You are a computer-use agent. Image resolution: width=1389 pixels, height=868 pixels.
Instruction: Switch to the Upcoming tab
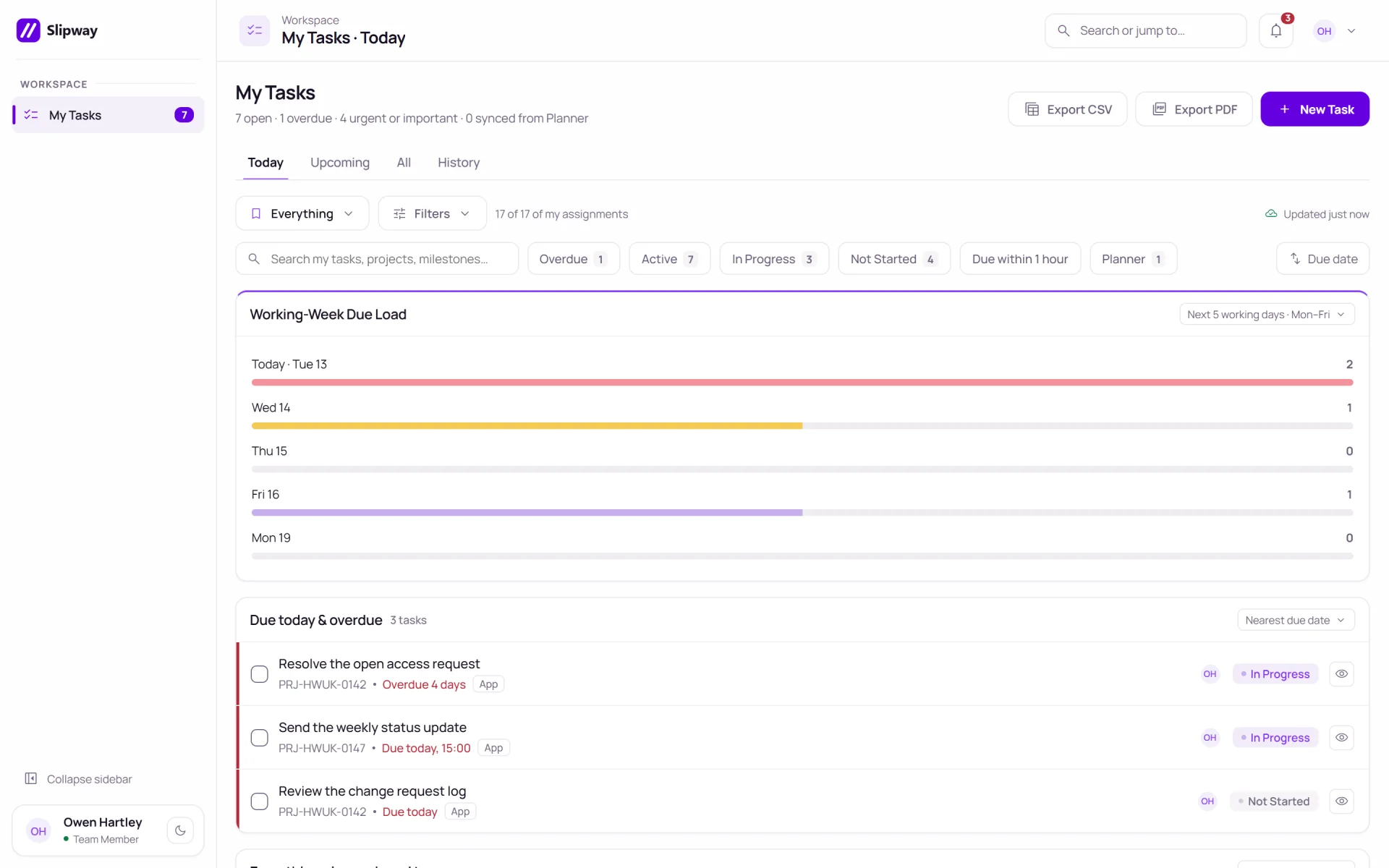point(340,163)
